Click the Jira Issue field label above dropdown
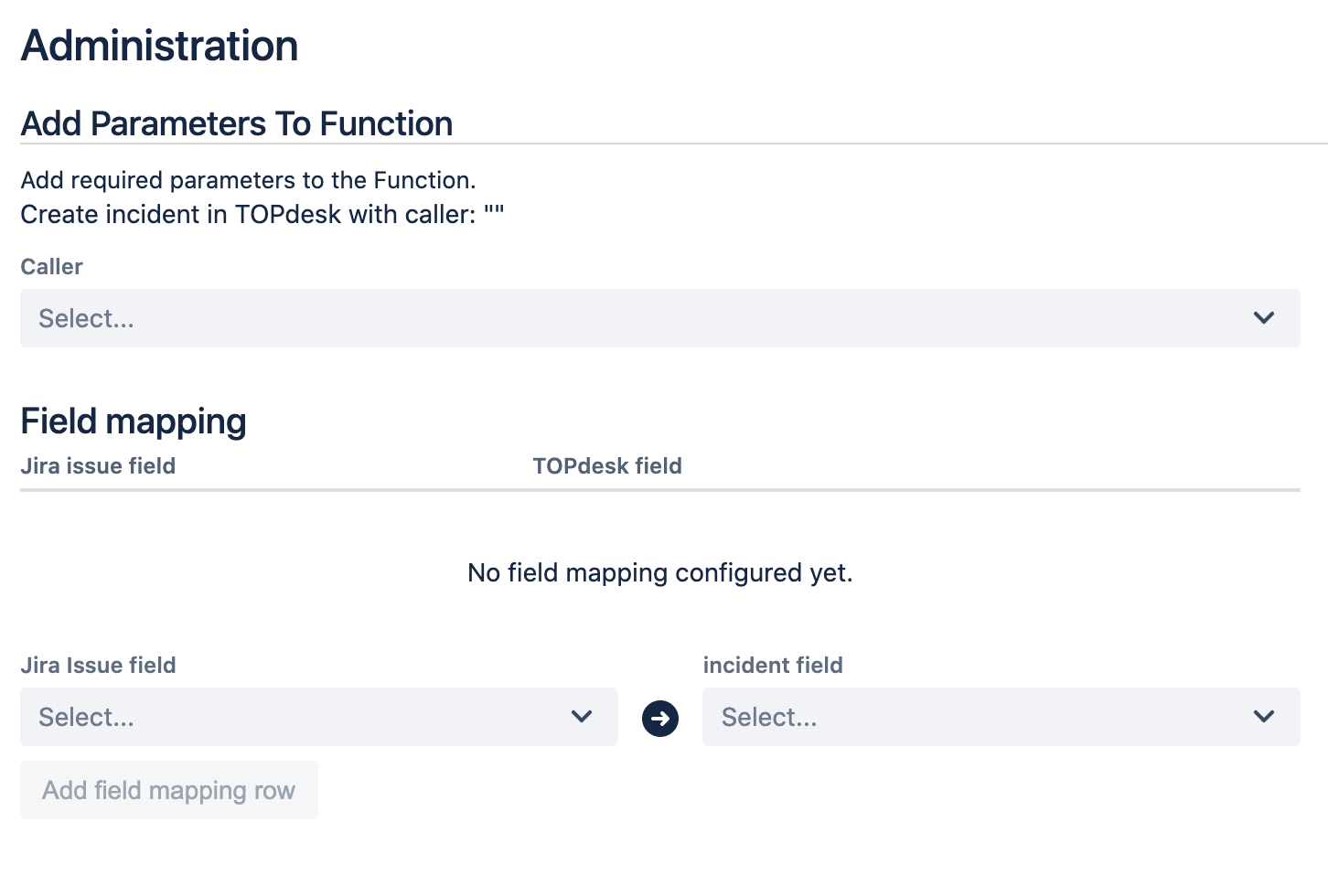1328x896 pixels. (98, 666)
